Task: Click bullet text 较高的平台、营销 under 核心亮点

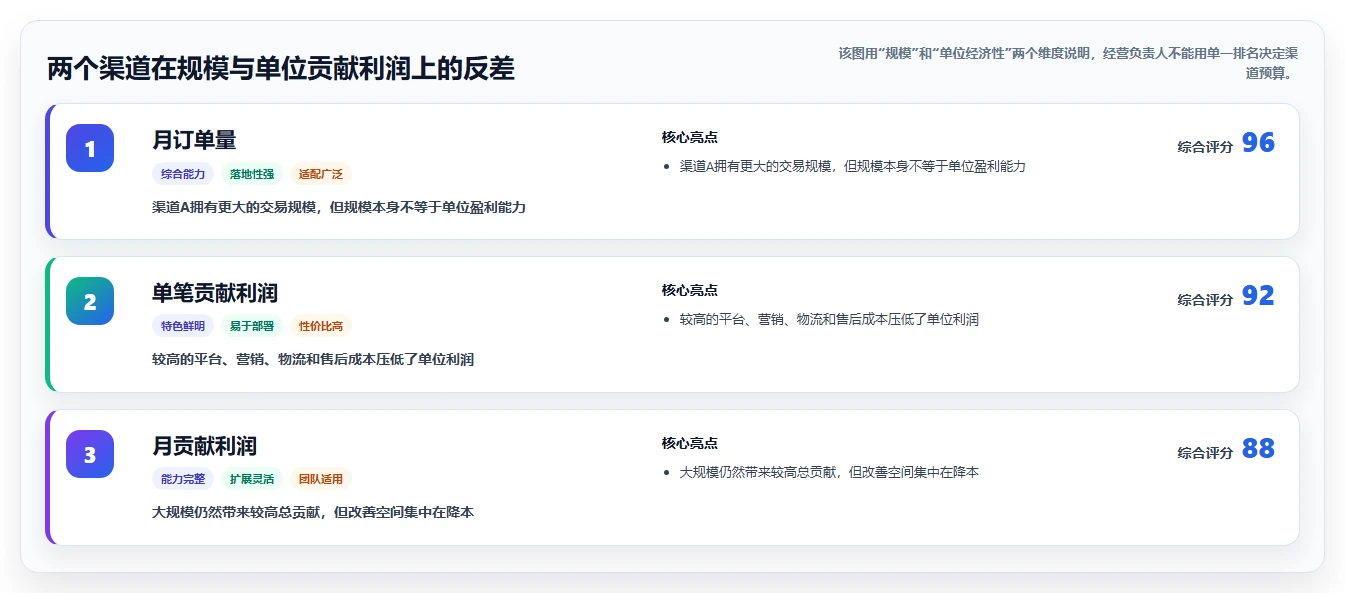Action: [x=829, y=319]
